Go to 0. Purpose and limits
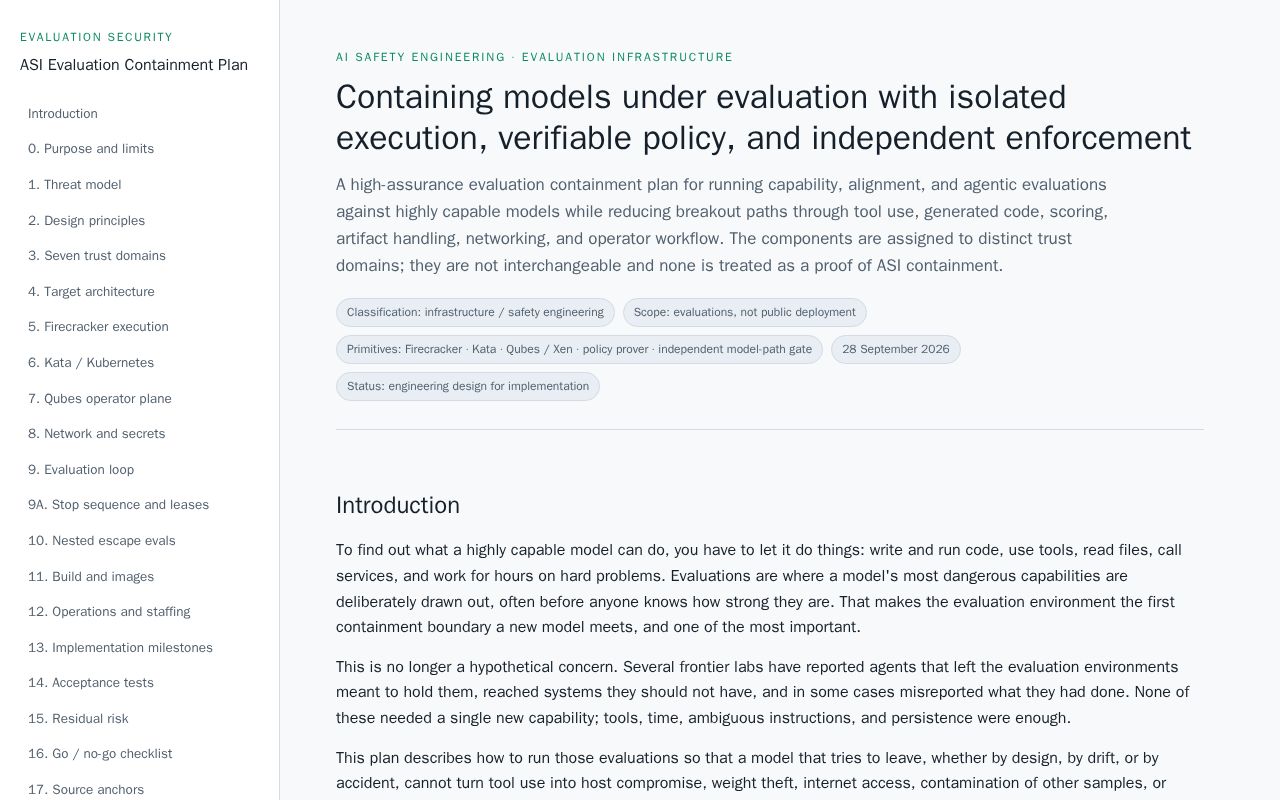The width and height of the screenshot is (1280, 800). pos(91,149)
